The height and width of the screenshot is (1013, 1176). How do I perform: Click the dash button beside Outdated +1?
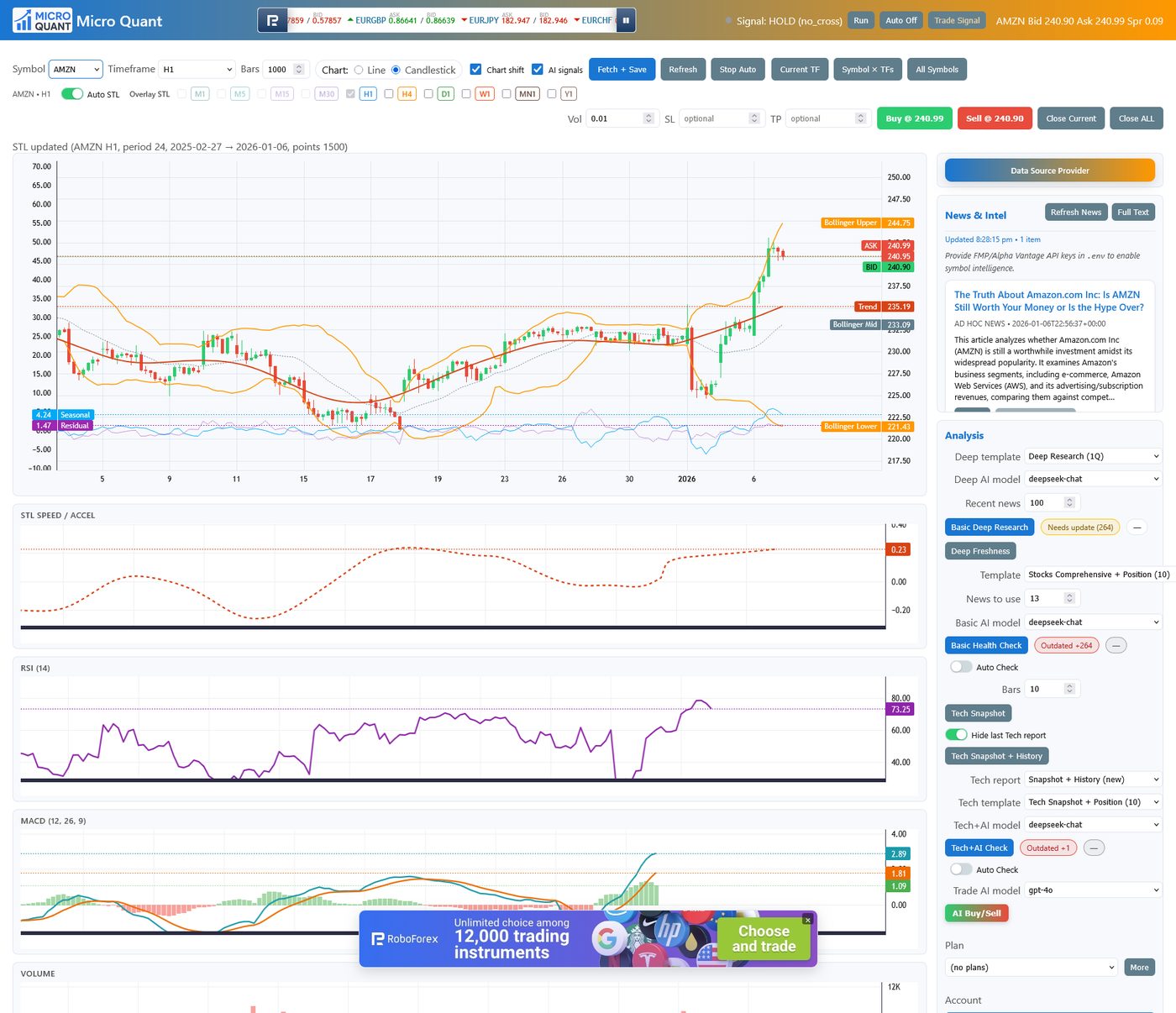[x=1094, y=848]
